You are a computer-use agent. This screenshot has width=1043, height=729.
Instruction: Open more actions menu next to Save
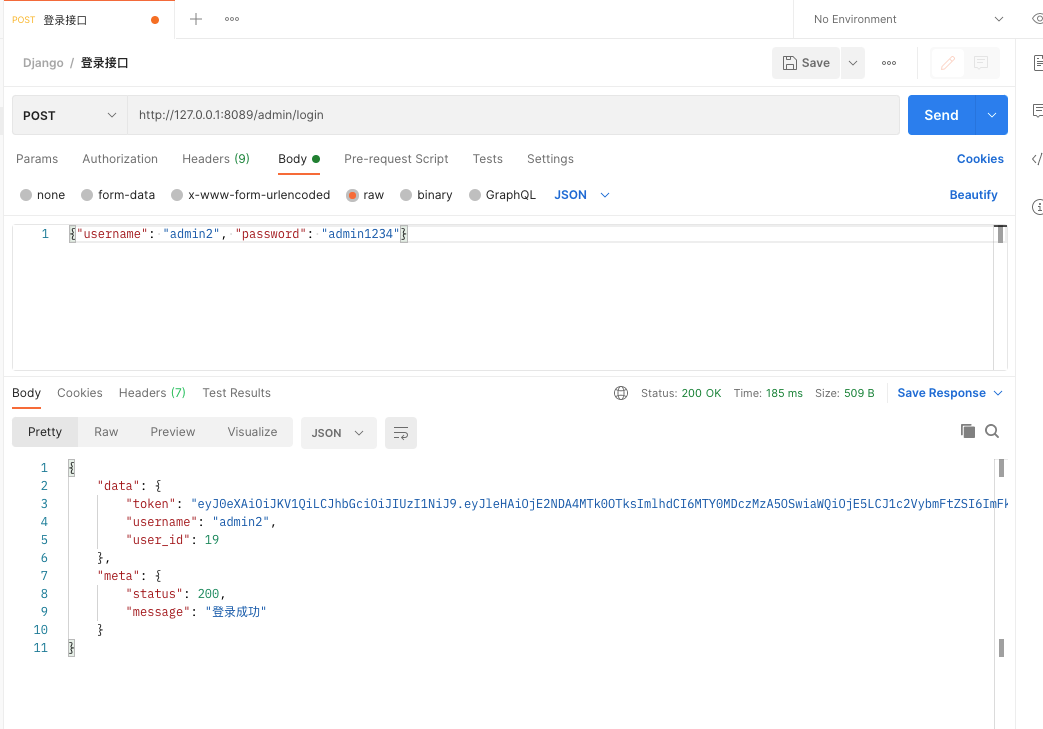point(889,63)
